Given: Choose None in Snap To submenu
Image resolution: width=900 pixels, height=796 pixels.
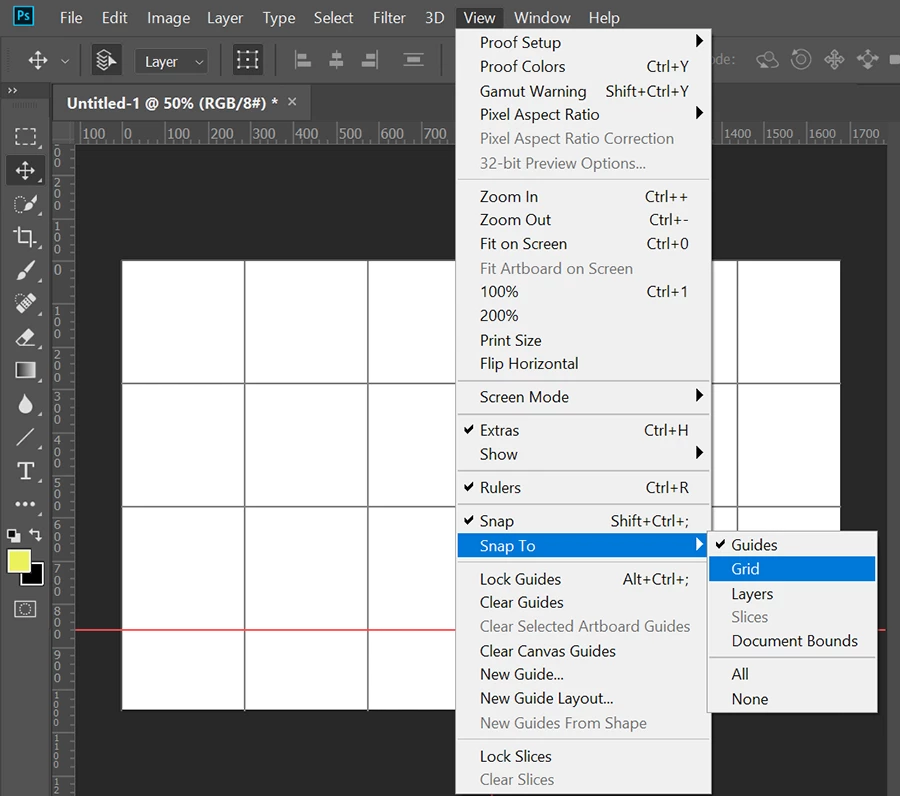Looking at the screenshot, I should (x=792, y=699).
